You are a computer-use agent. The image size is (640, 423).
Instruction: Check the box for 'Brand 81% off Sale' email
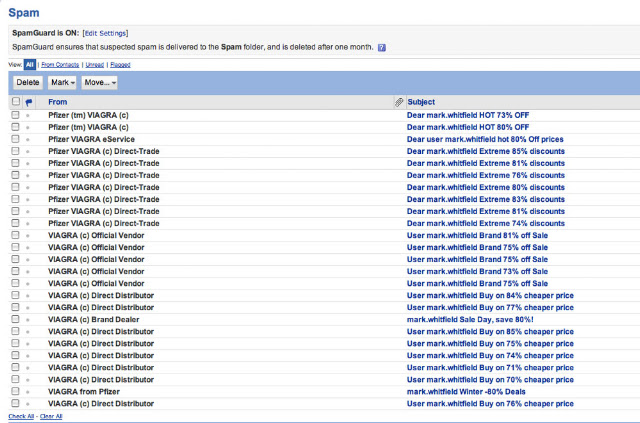point(16,235)
